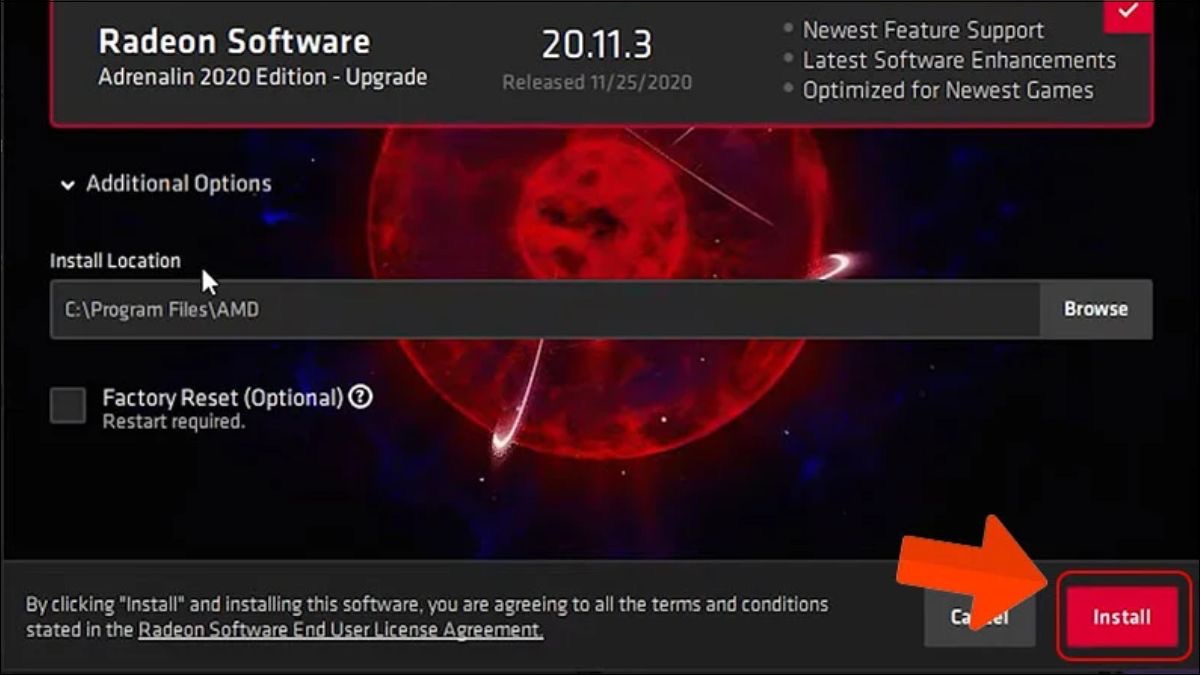Click the Adrenalin 2020 Edition - Upgrade subtitle
This screenshot has height=675, width=1200.
point(263,77)
